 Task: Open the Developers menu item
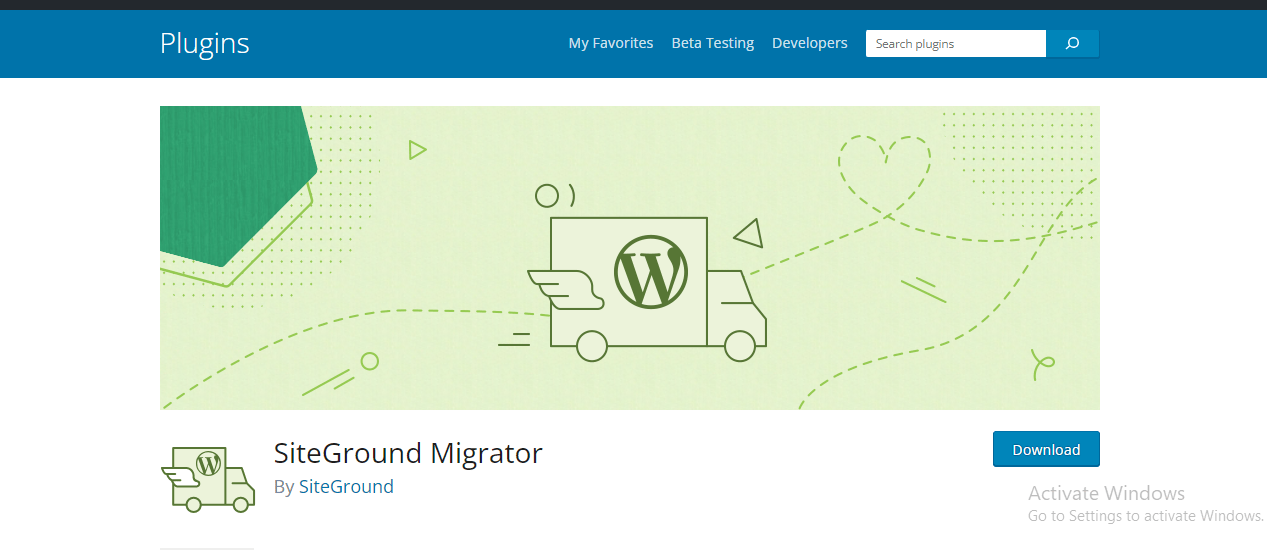tap(809, 43)
